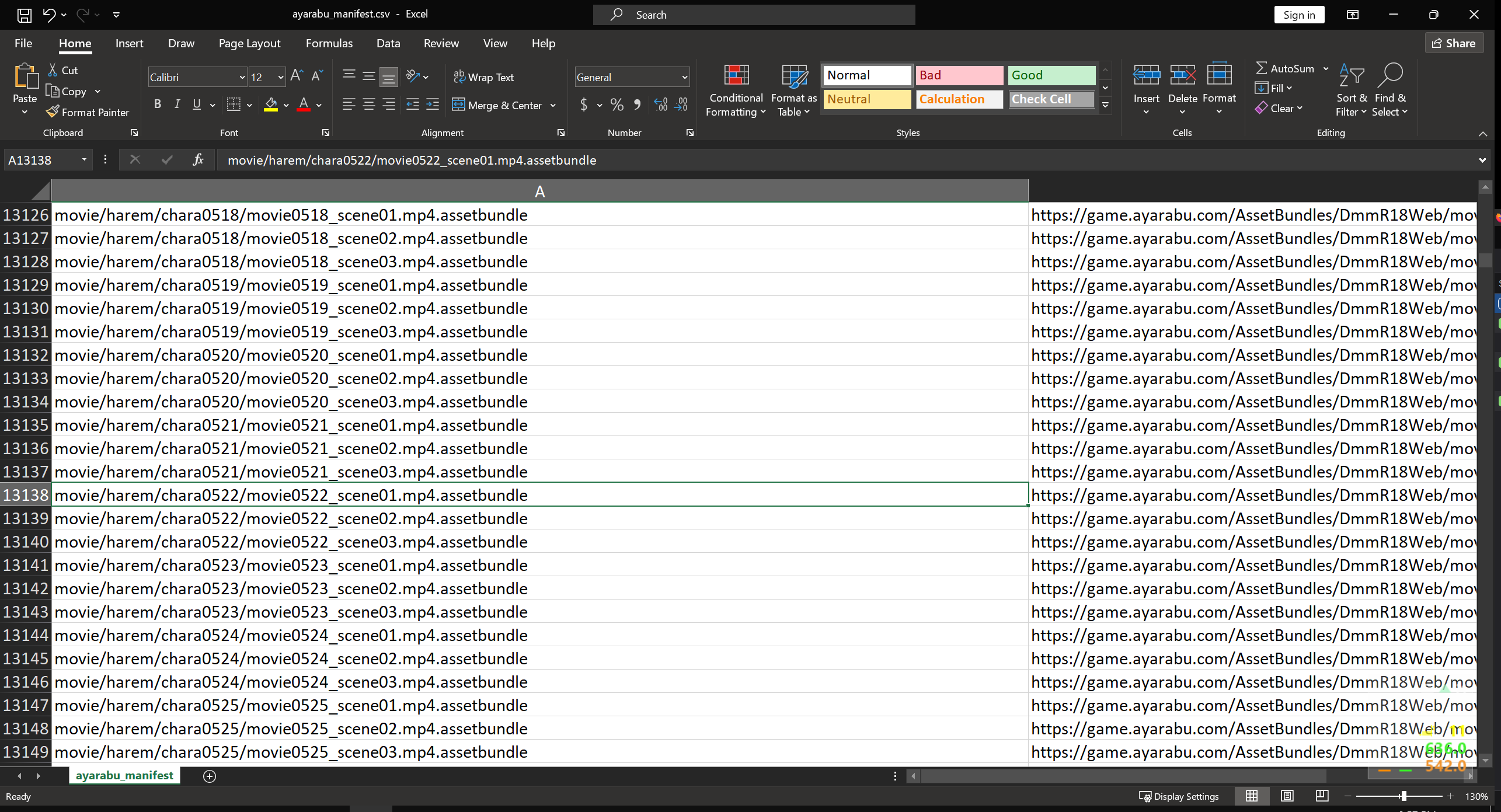Expand the formula bar with chevron
Viewport: 1501px width, 812px height.
click(1482, 160)
